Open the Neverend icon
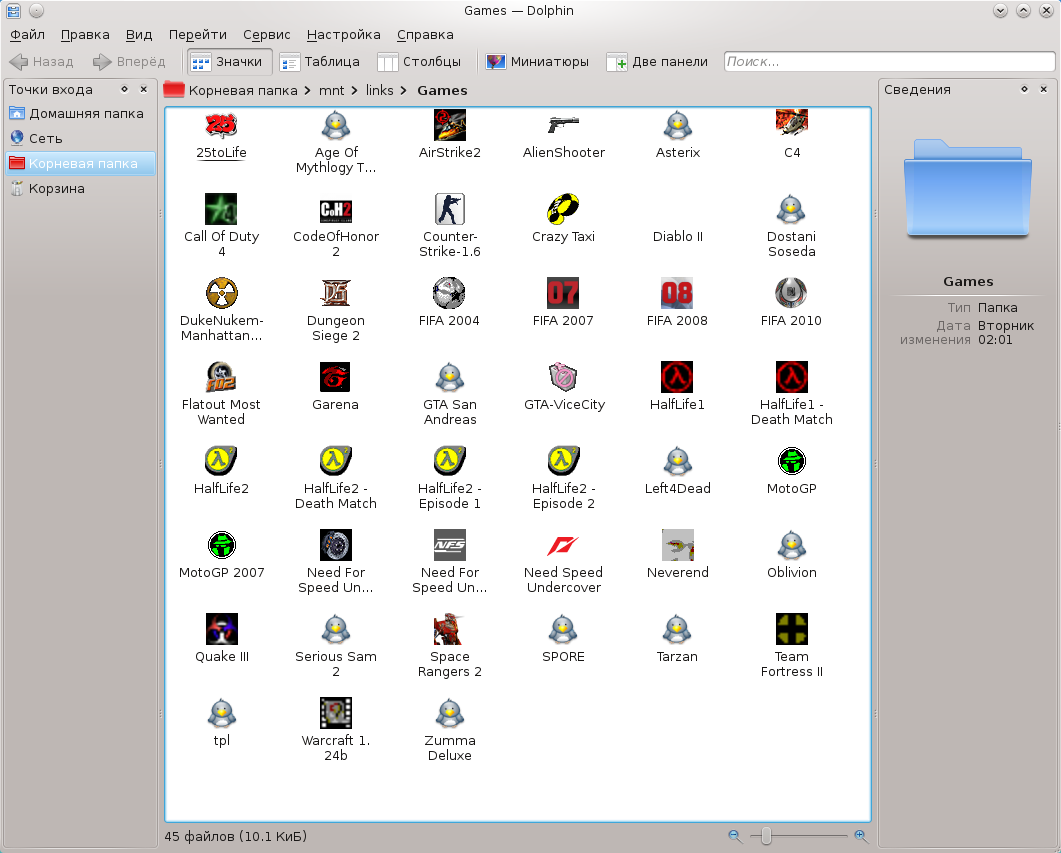This screenshot has width=1061, height=853. click(x=677, y=545)
